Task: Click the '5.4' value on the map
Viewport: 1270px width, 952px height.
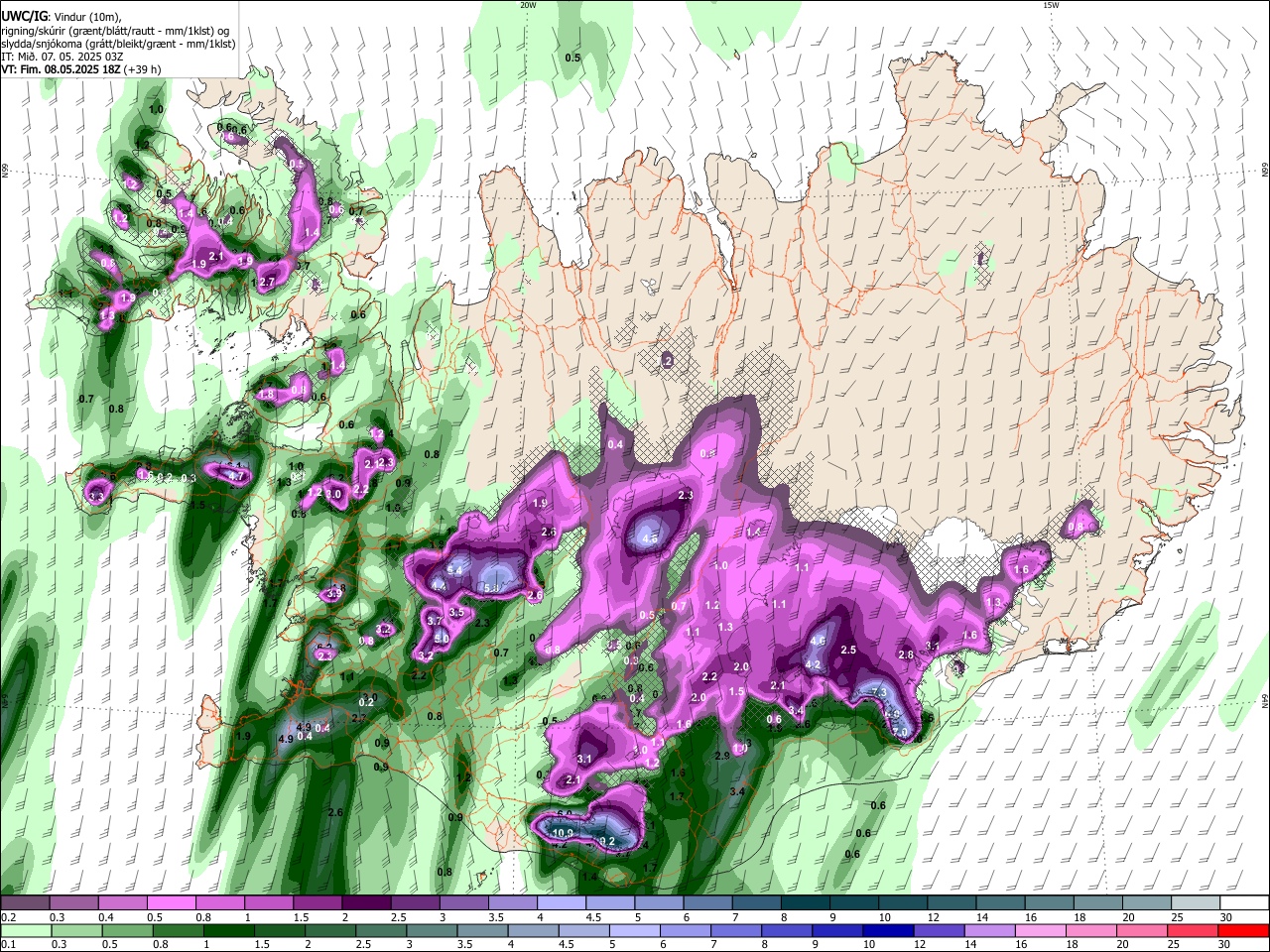Action: 455,570
